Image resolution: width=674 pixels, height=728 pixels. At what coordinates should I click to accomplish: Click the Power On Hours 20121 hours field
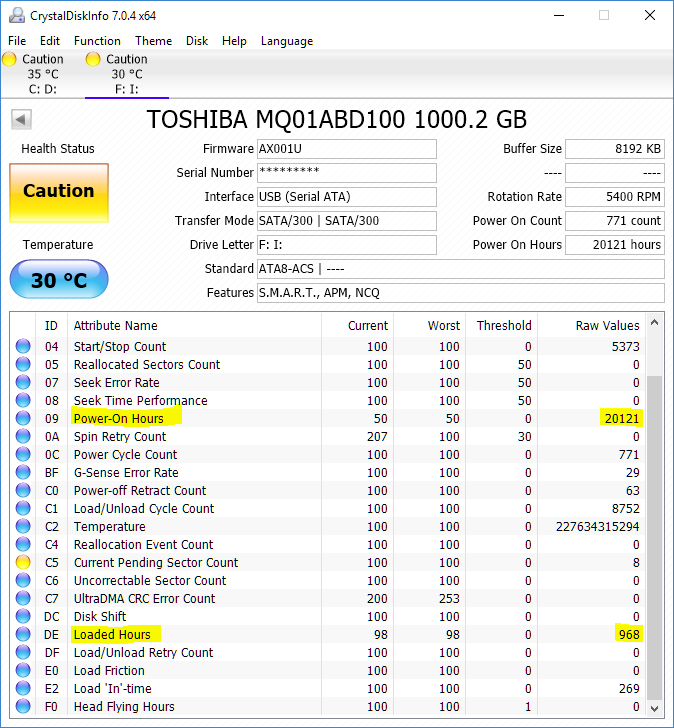tap(615, 245)
